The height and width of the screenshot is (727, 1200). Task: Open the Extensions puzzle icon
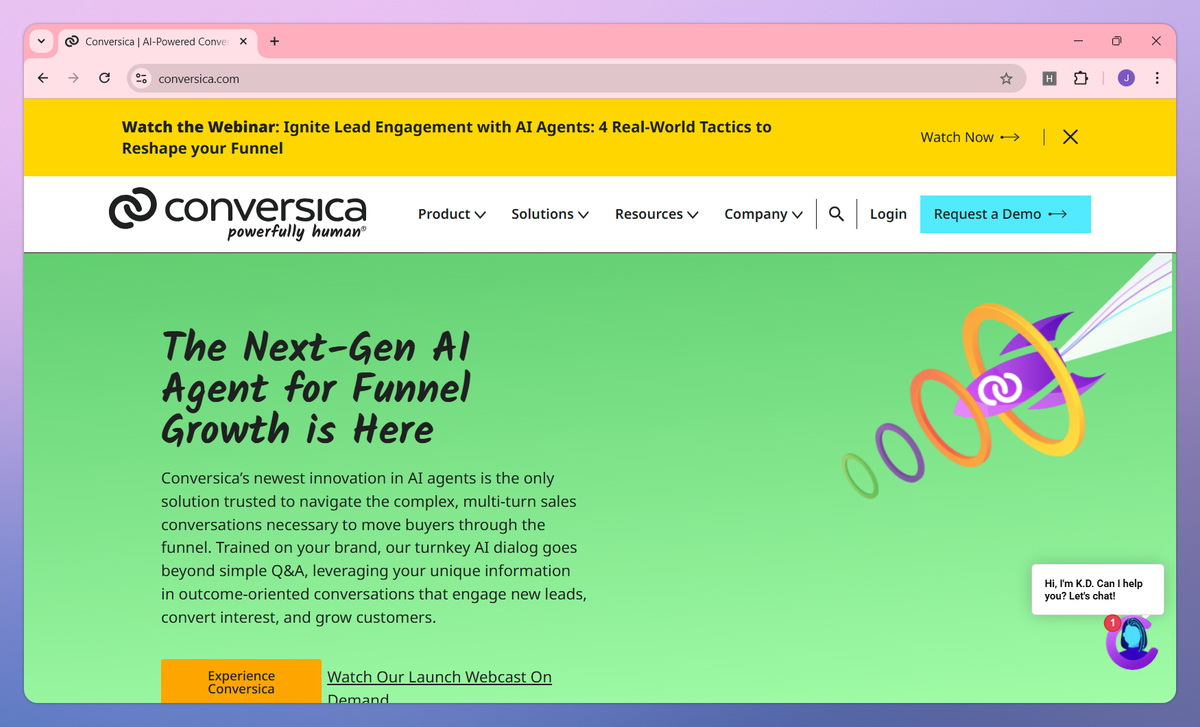click(x=1081, y=78)
